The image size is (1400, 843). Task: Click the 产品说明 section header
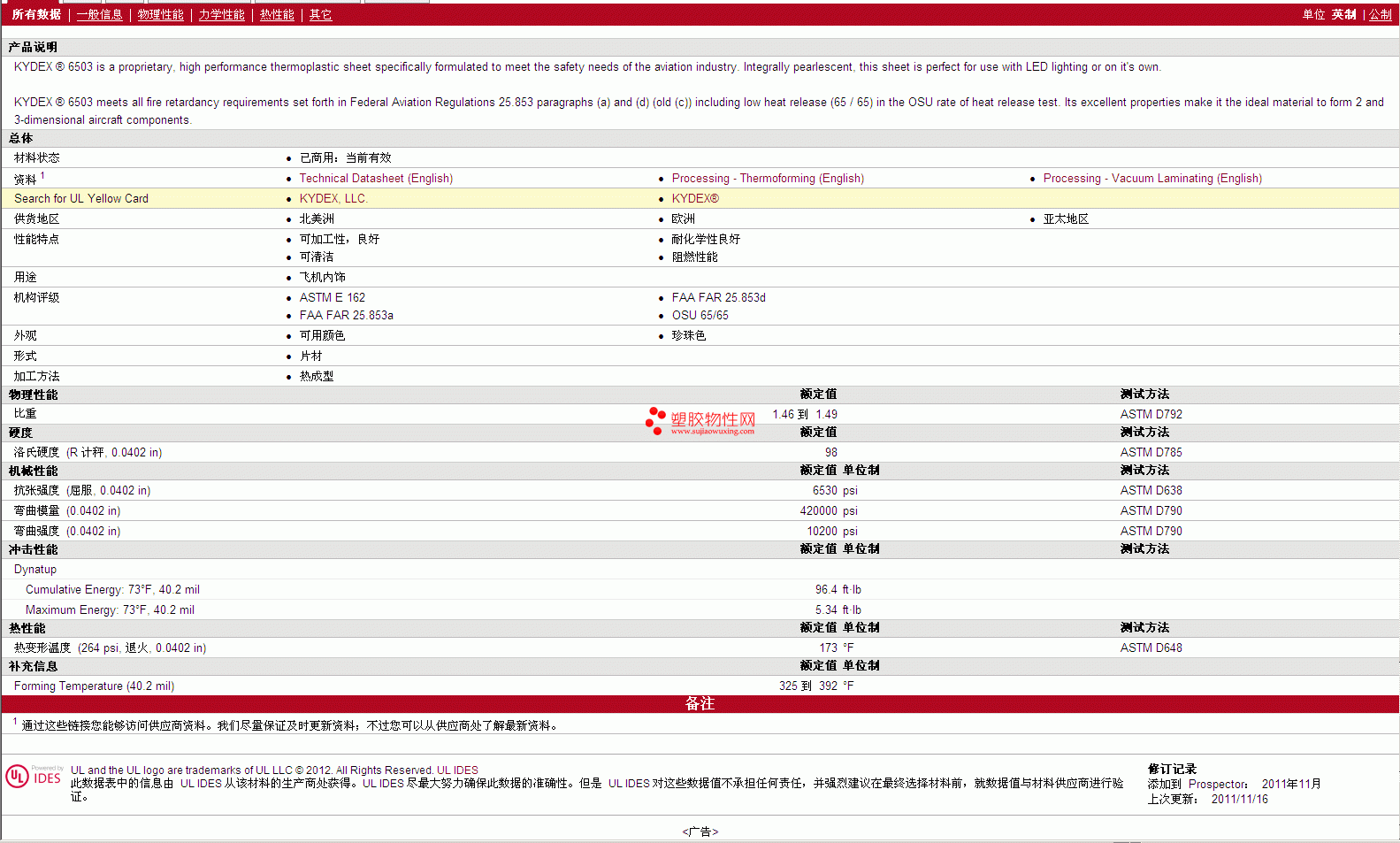[x=33, y=48]
